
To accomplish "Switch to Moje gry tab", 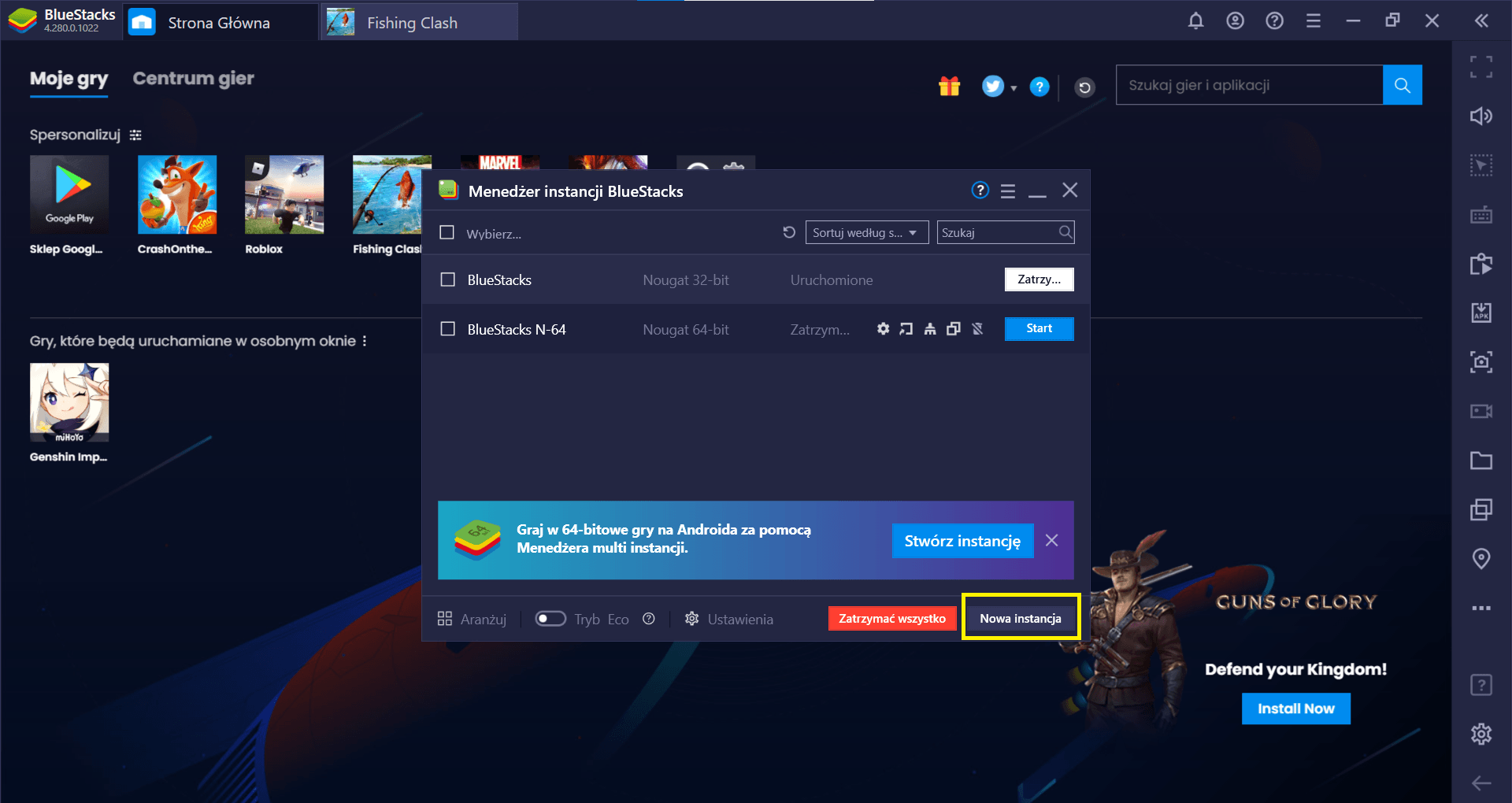I will point(69,79).
